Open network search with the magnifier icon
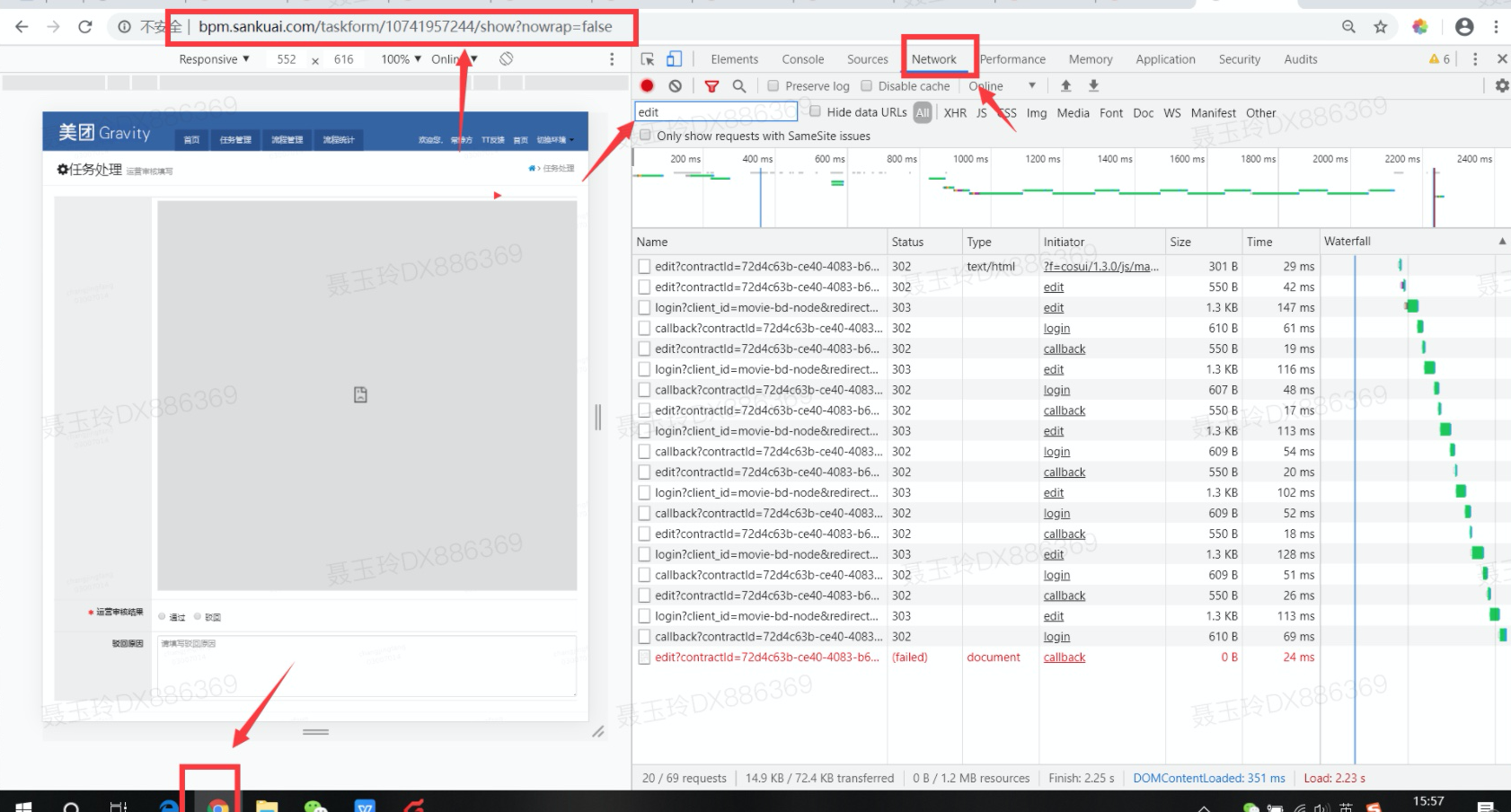This screenshot has height=812, width=1511. pyautogui.click(x=738, y=86)
